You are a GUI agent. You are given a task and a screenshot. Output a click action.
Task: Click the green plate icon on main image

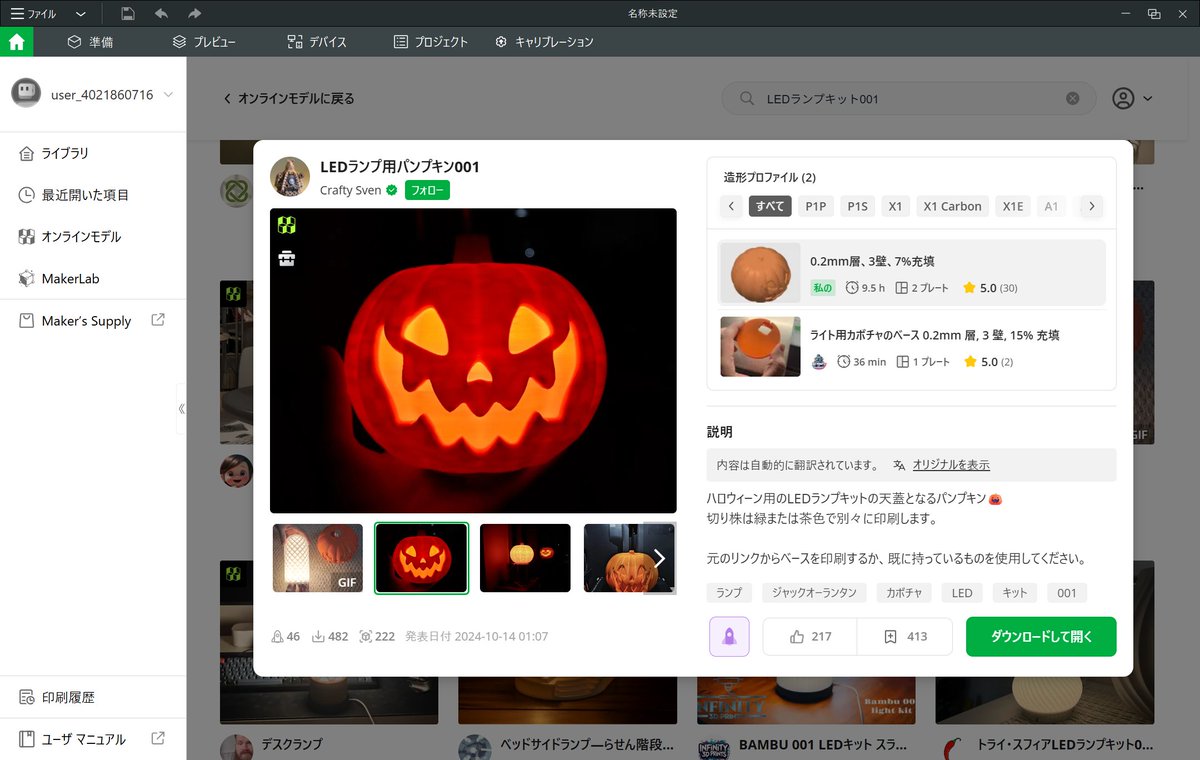coord(287,225)
